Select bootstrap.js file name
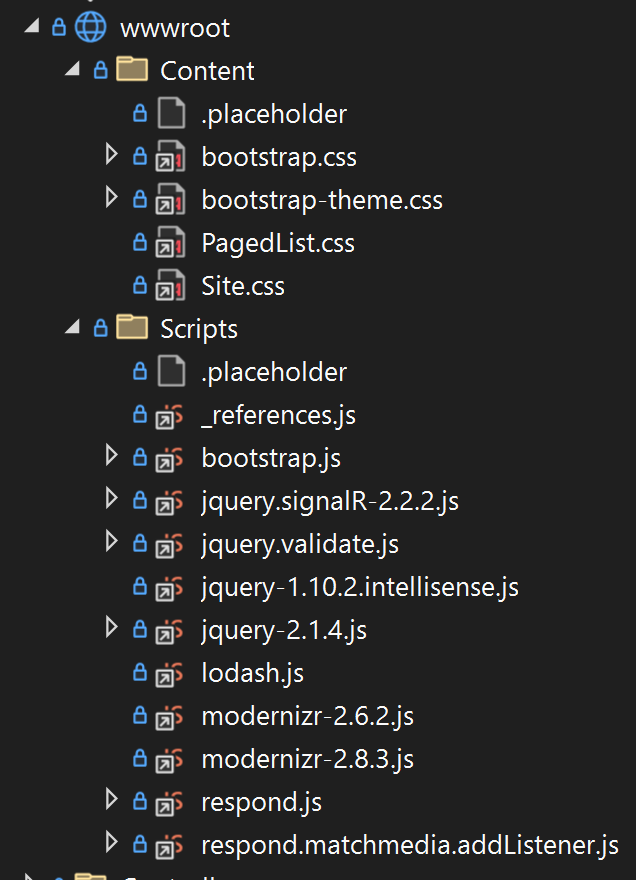 tap(271, 459)
